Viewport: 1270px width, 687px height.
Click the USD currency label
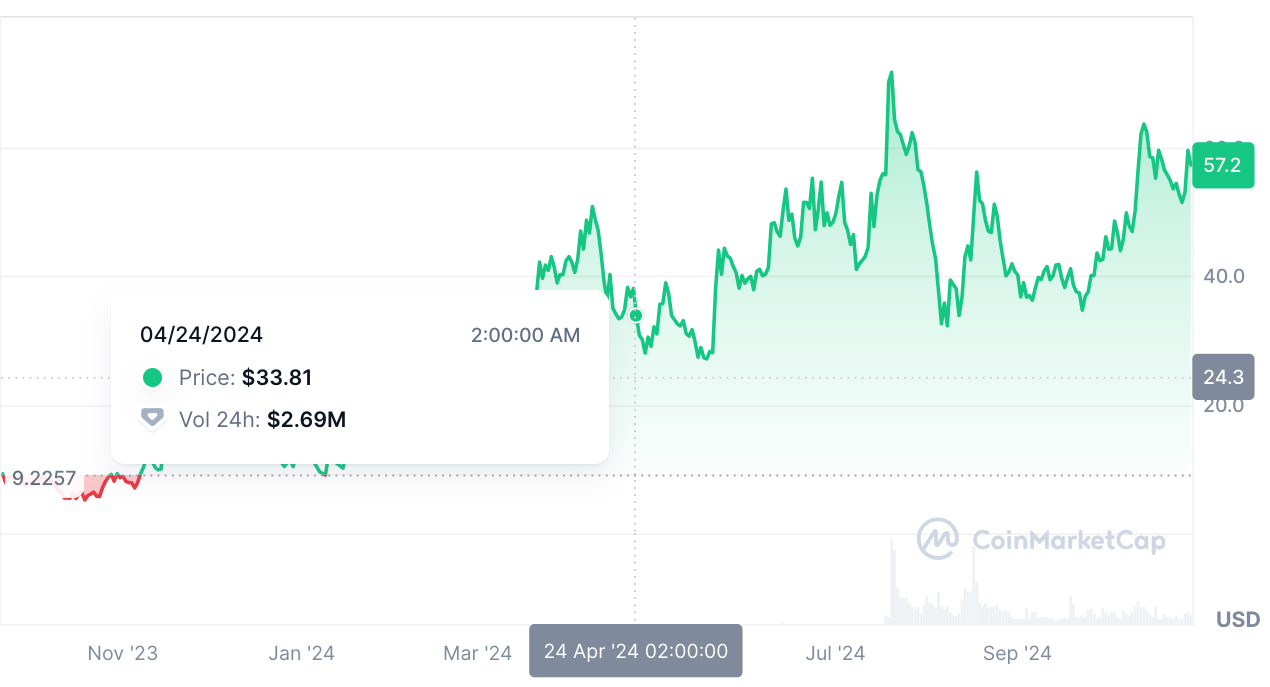pos(1237,620)
